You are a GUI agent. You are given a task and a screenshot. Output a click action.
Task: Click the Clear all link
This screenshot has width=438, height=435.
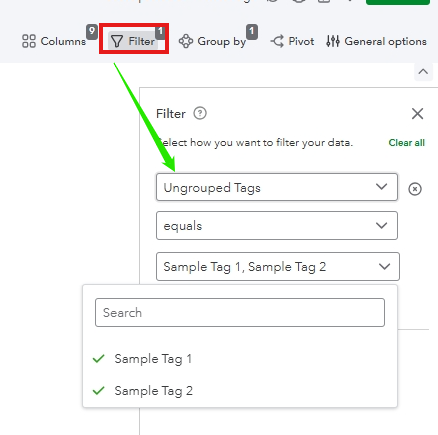(406, 143)
